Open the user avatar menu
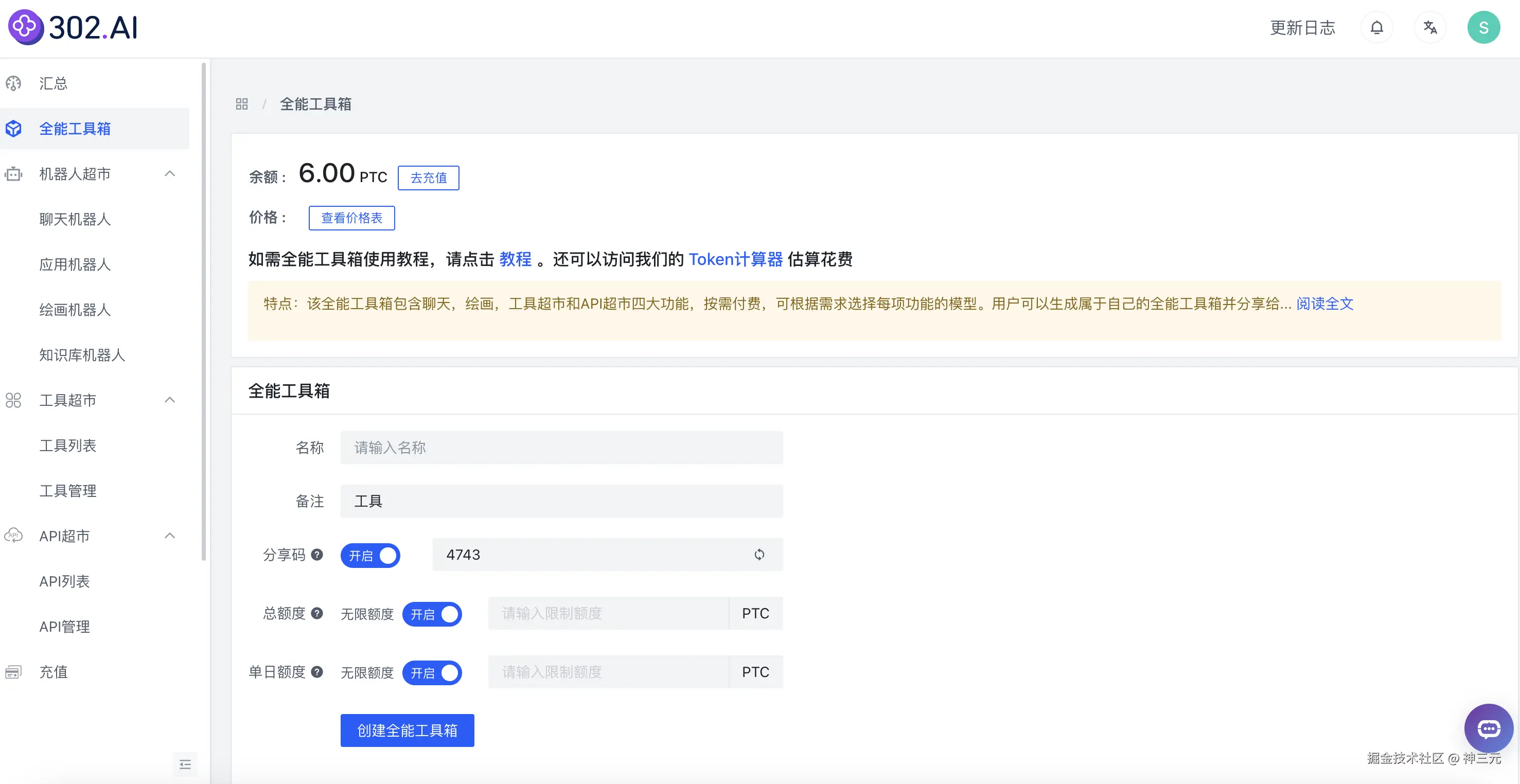The width and height of the screenshot is (1520, 784). (1483, 28)
